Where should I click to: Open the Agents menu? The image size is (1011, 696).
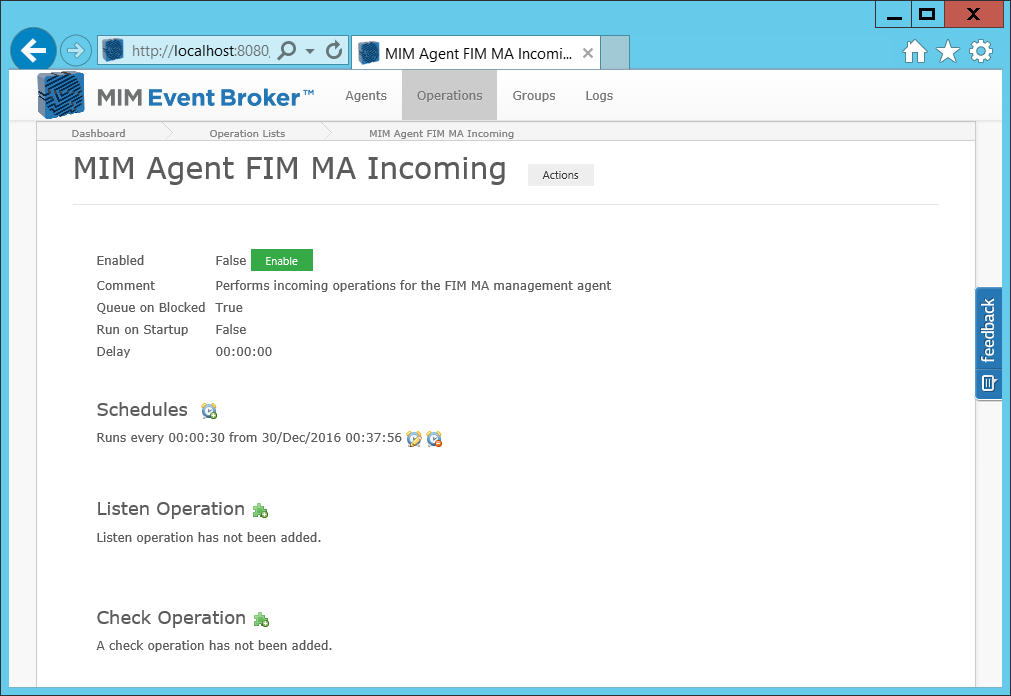coord(366,95)
